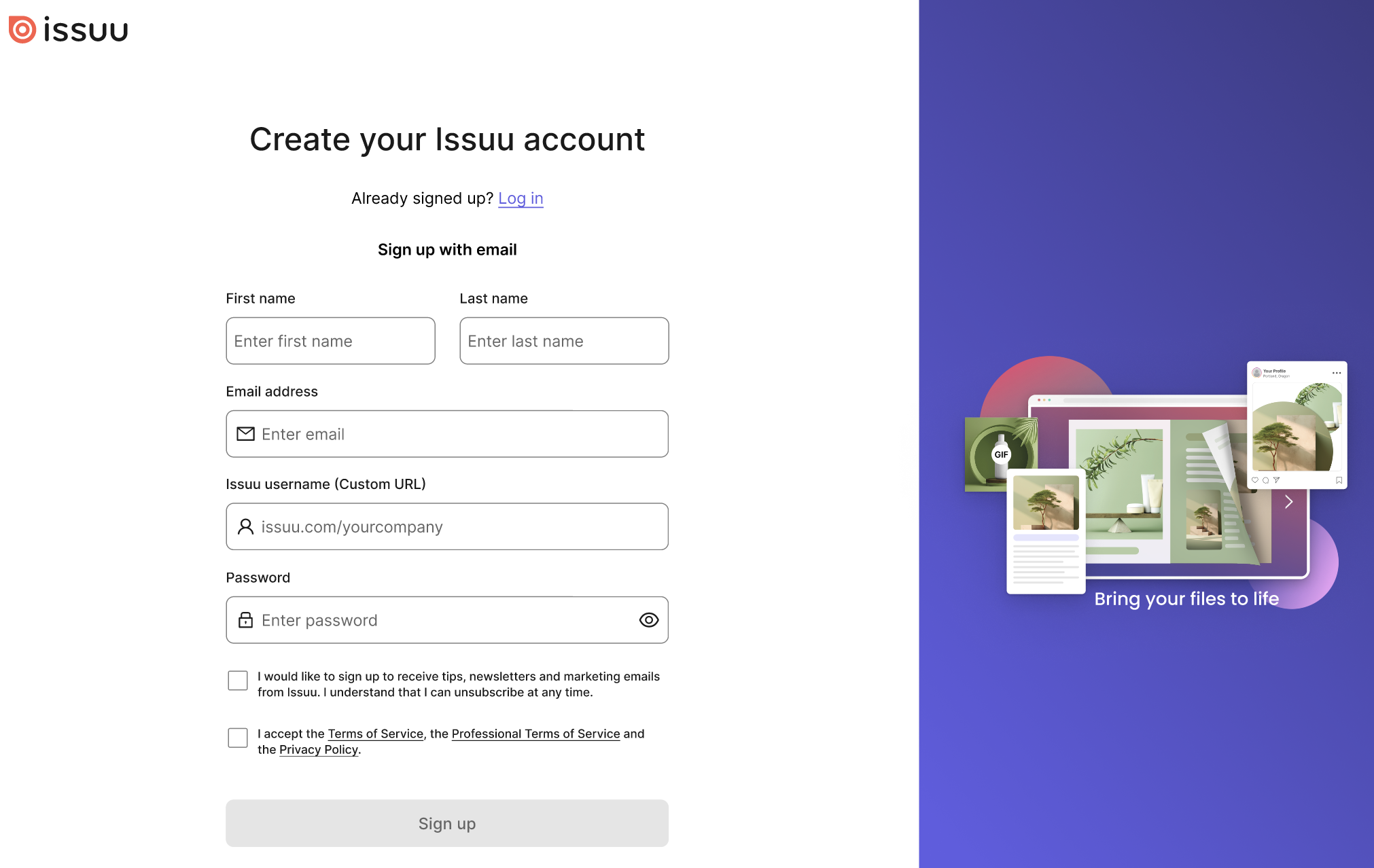Open the Privacy Policy link
This screenshot has width=1374, height=868.
tap(319, 750)
